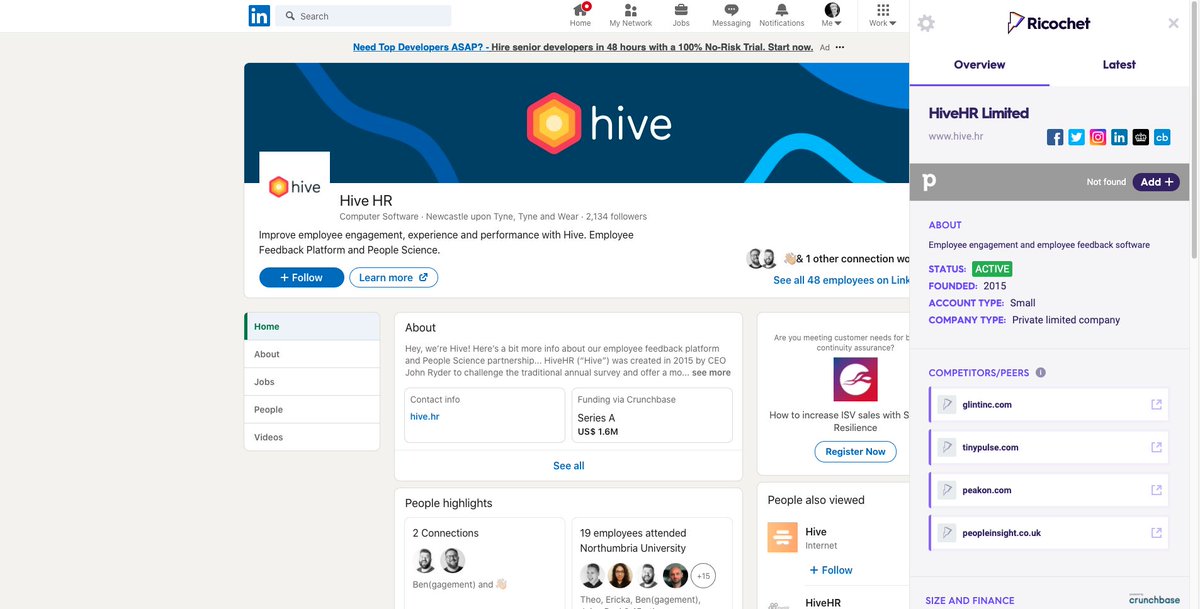Select peakon.com competitor row
This screenshot has width=1200, height=609.
coord(1049,490)
